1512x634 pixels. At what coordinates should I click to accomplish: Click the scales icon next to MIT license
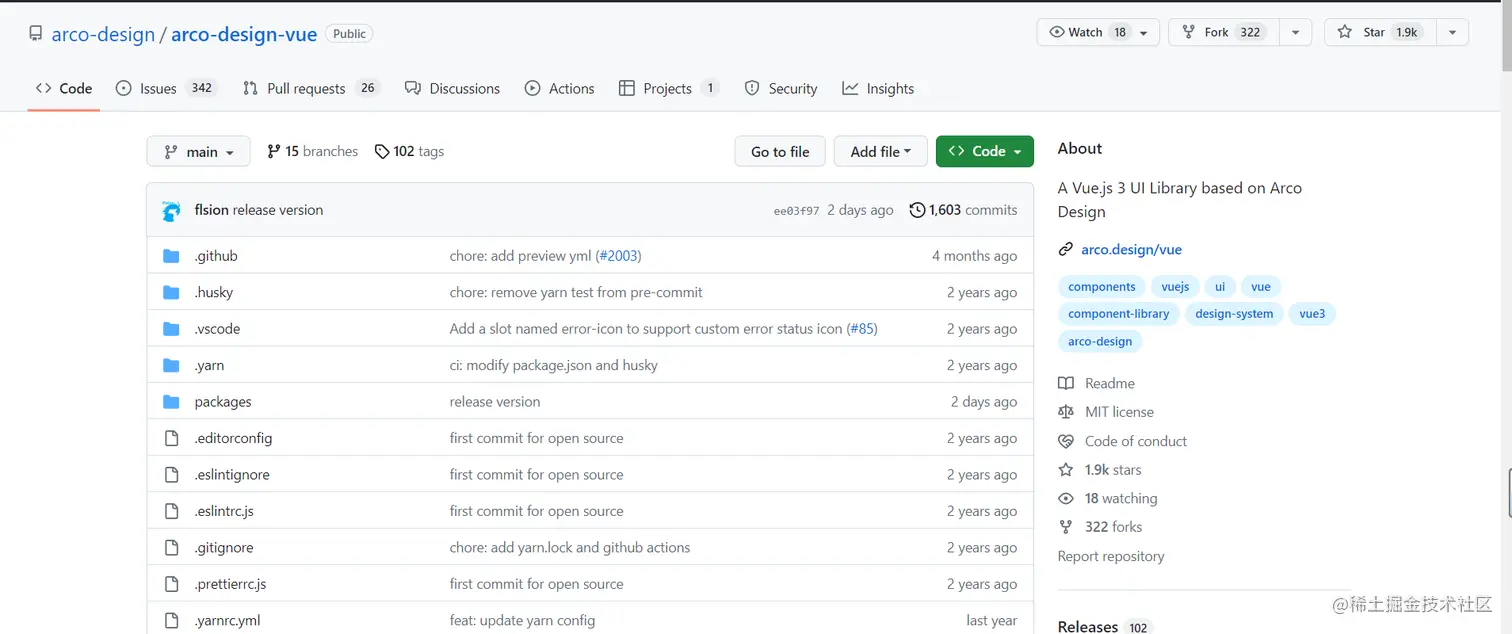[1066, 412]
